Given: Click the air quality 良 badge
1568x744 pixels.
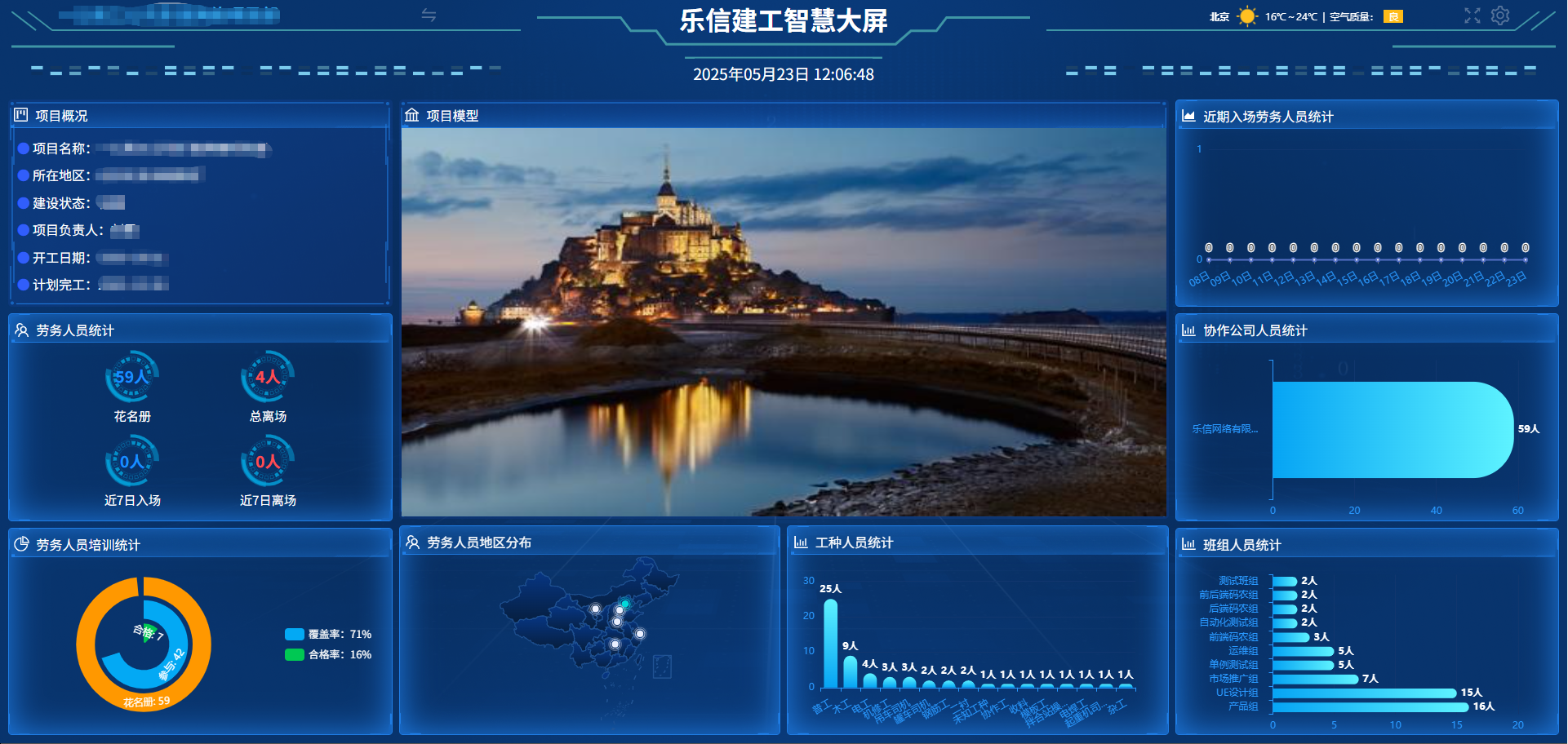Looking at the screenshot, I should (x=1393, y=16).
